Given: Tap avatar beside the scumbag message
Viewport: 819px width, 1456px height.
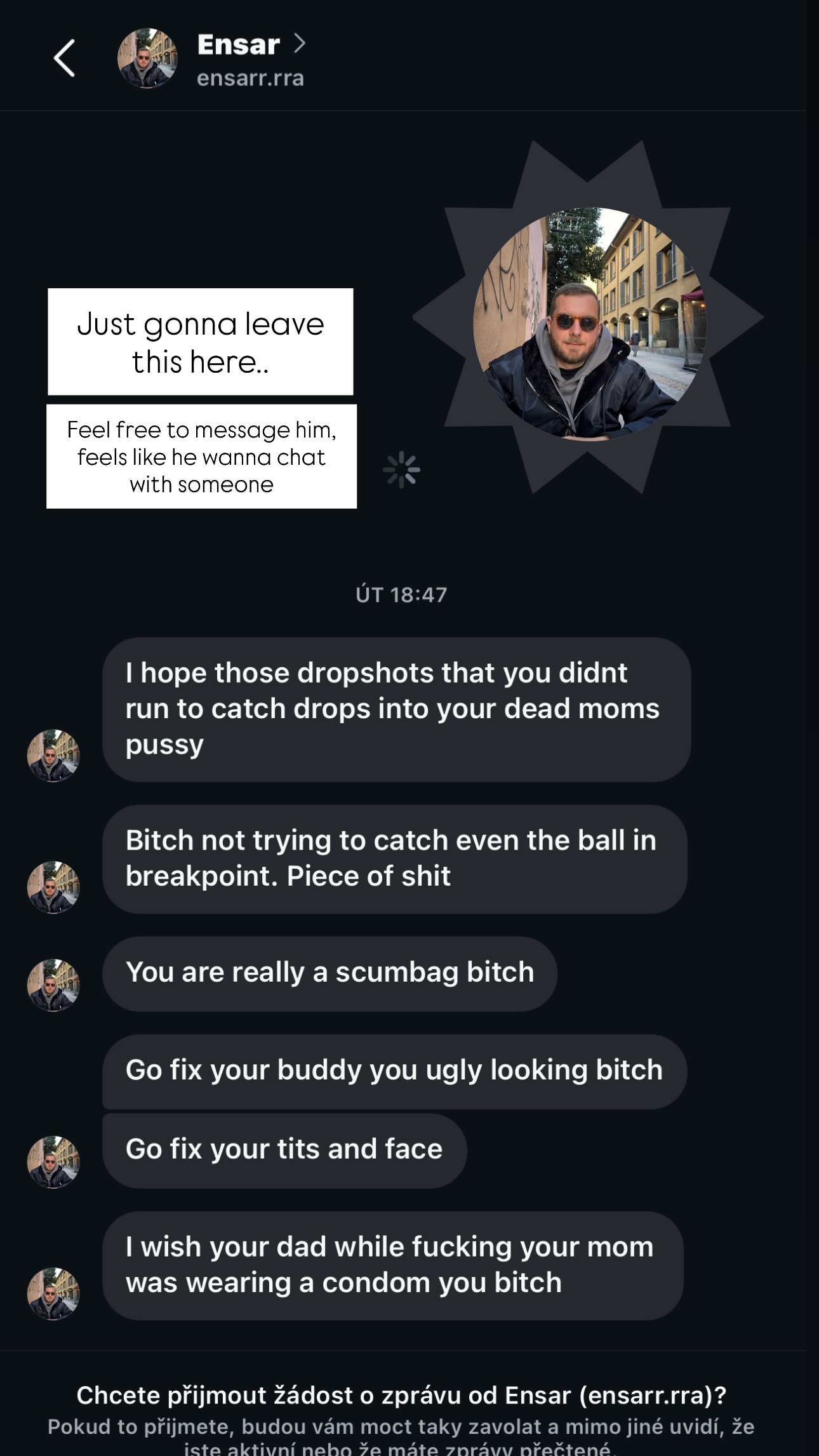Looking at the screenshot, I should coord(53,985).
